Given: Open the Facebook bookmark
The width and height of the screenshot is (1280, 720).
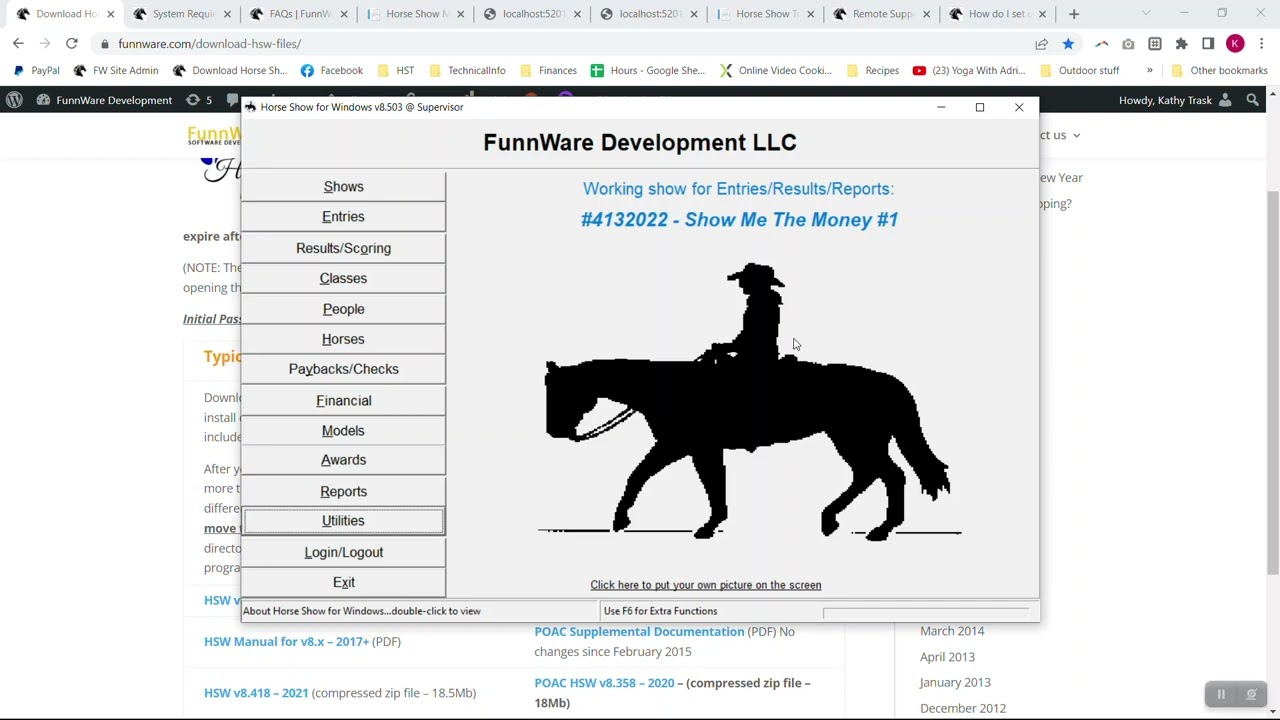Looking at the screenshot, I should tap(332, 71).
